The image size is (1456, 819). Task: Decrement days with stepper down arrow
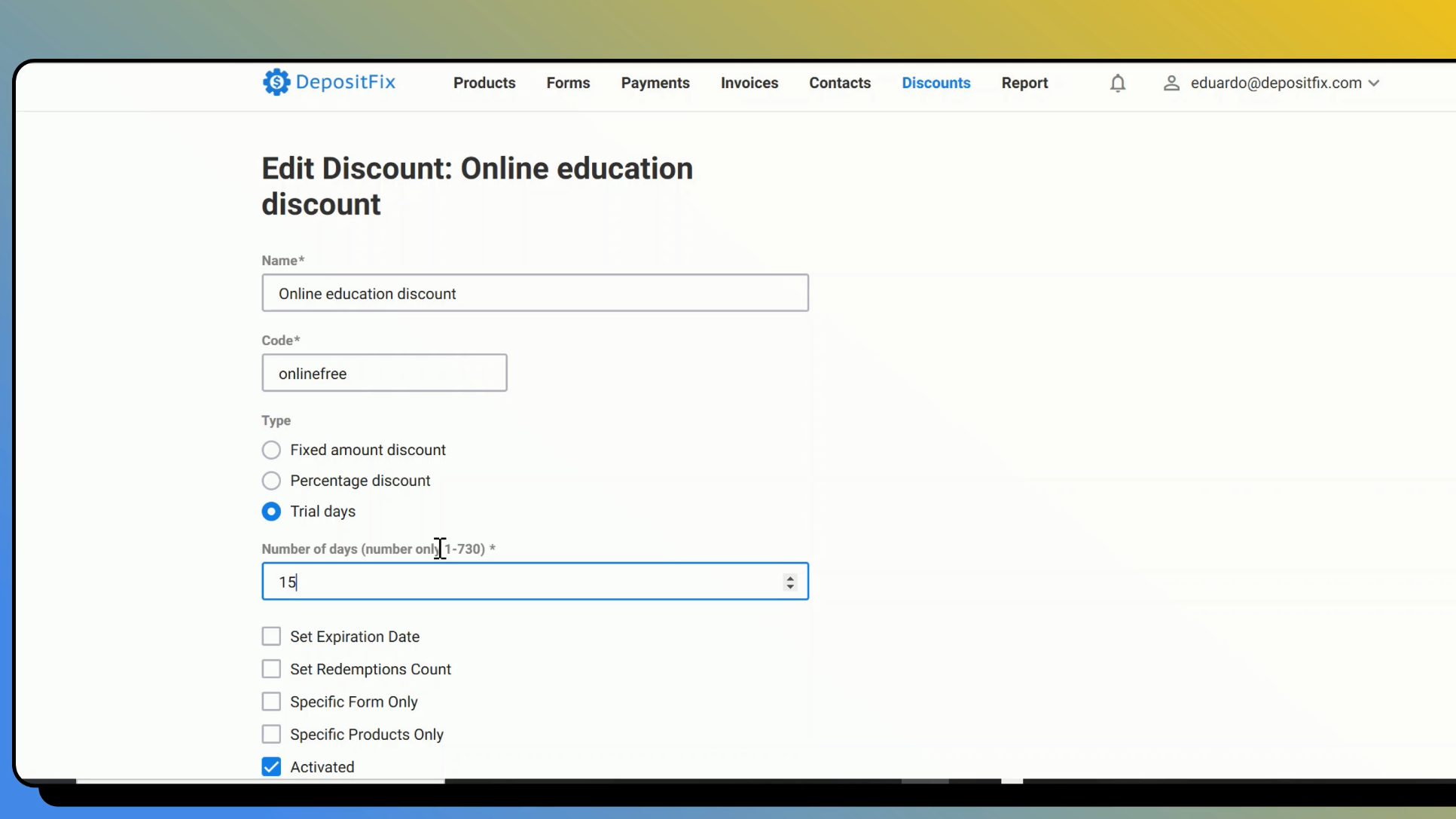(x=790, y=586)
